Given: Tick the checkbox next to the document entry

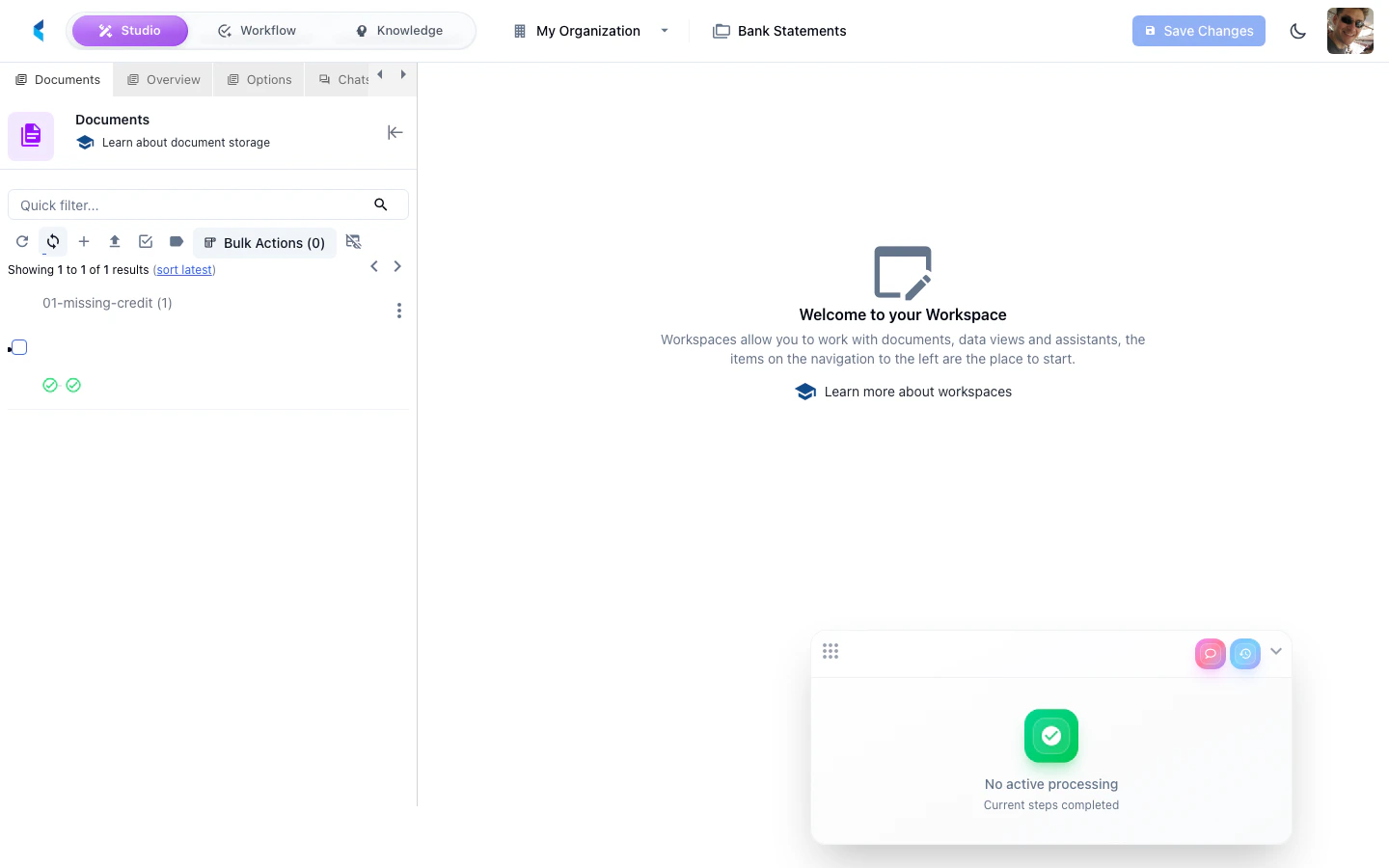Looking at the screenshot, I should [18, 346].
